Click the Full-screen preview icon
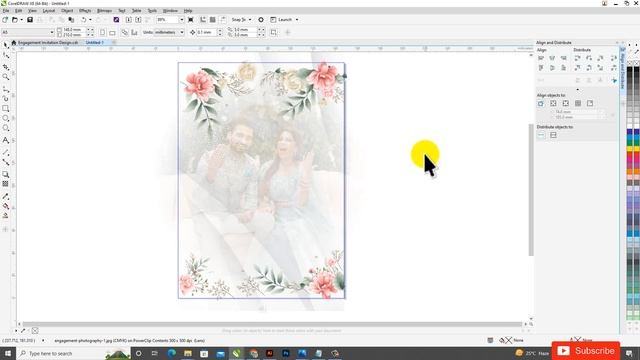This screenshot has width=640, height=360. click(x=191, y=20)
